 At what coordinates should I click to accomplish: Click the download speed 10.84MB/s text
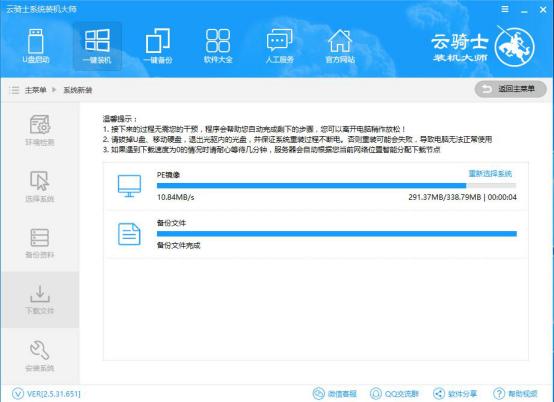point(176,197)
